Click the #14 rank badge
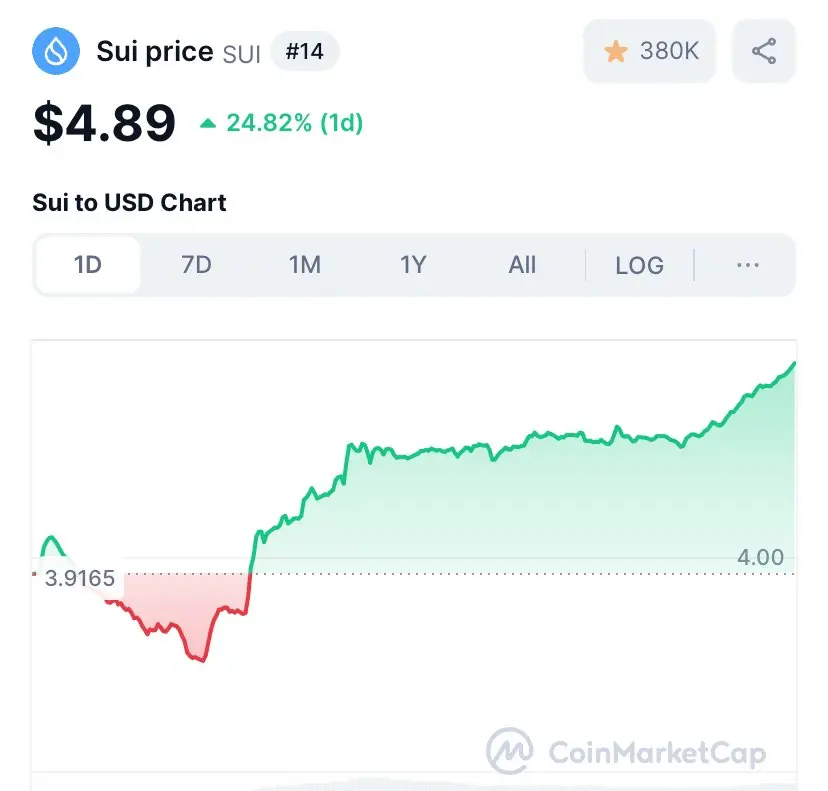This screenshot has width=828, height=791. click(305, 51)
